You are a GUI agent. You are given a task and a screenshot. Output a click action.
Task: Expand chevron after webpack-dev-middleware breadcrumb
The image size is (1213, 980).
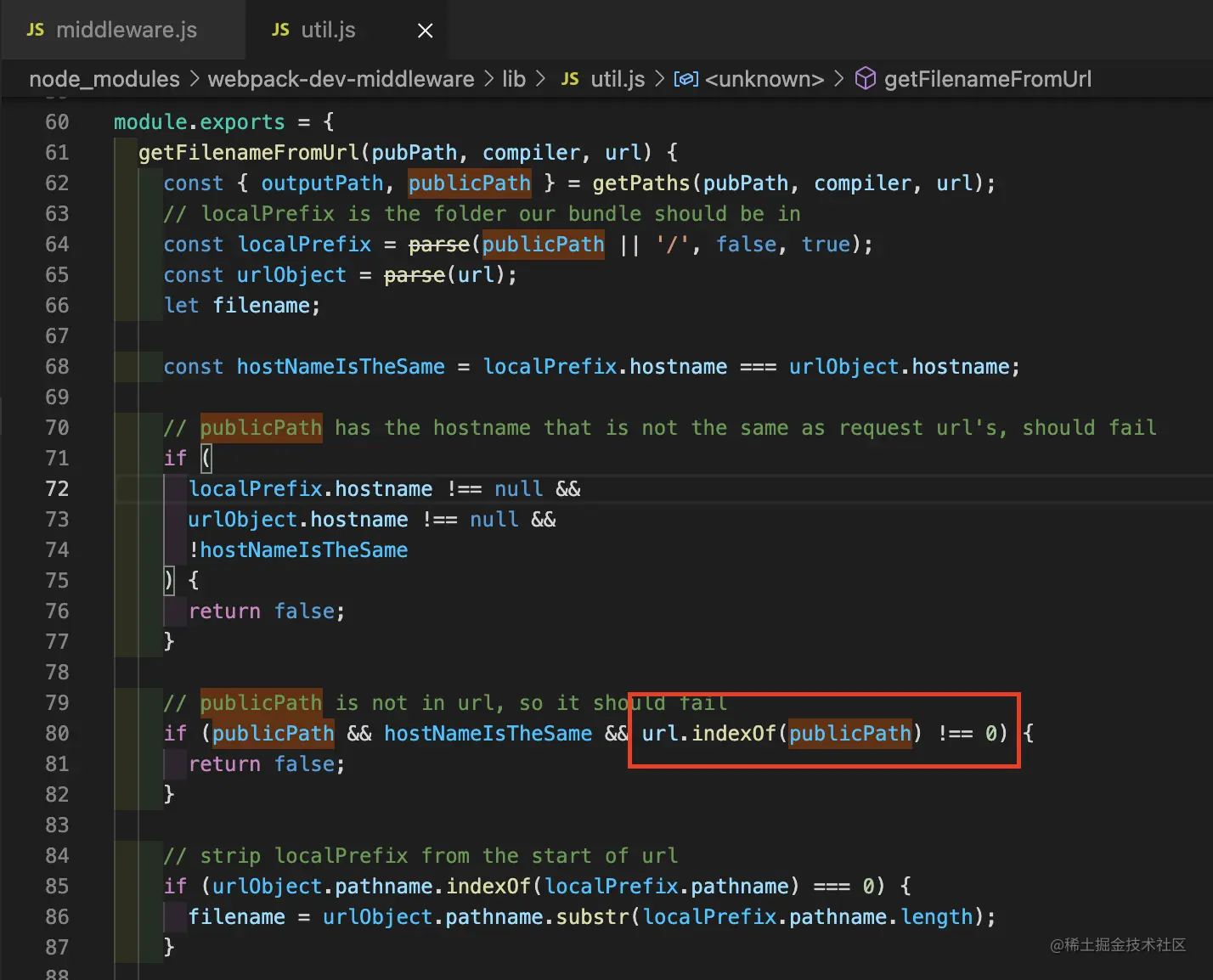coord(488,79)
